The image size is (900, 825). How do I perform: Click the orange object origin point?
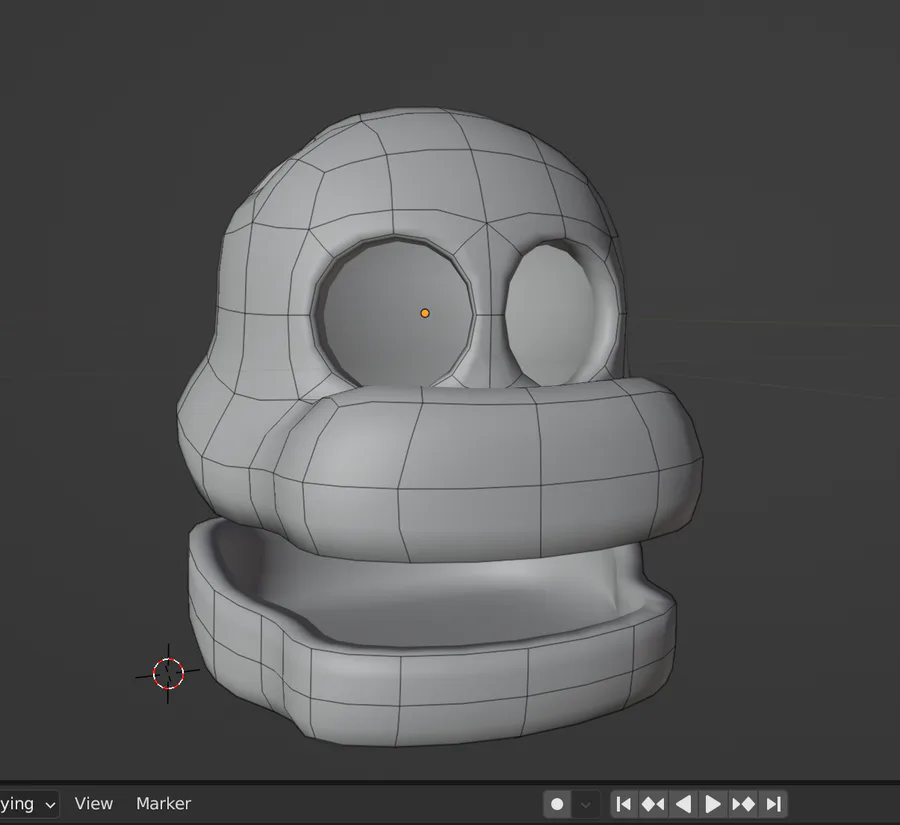(x=425, y=313)
